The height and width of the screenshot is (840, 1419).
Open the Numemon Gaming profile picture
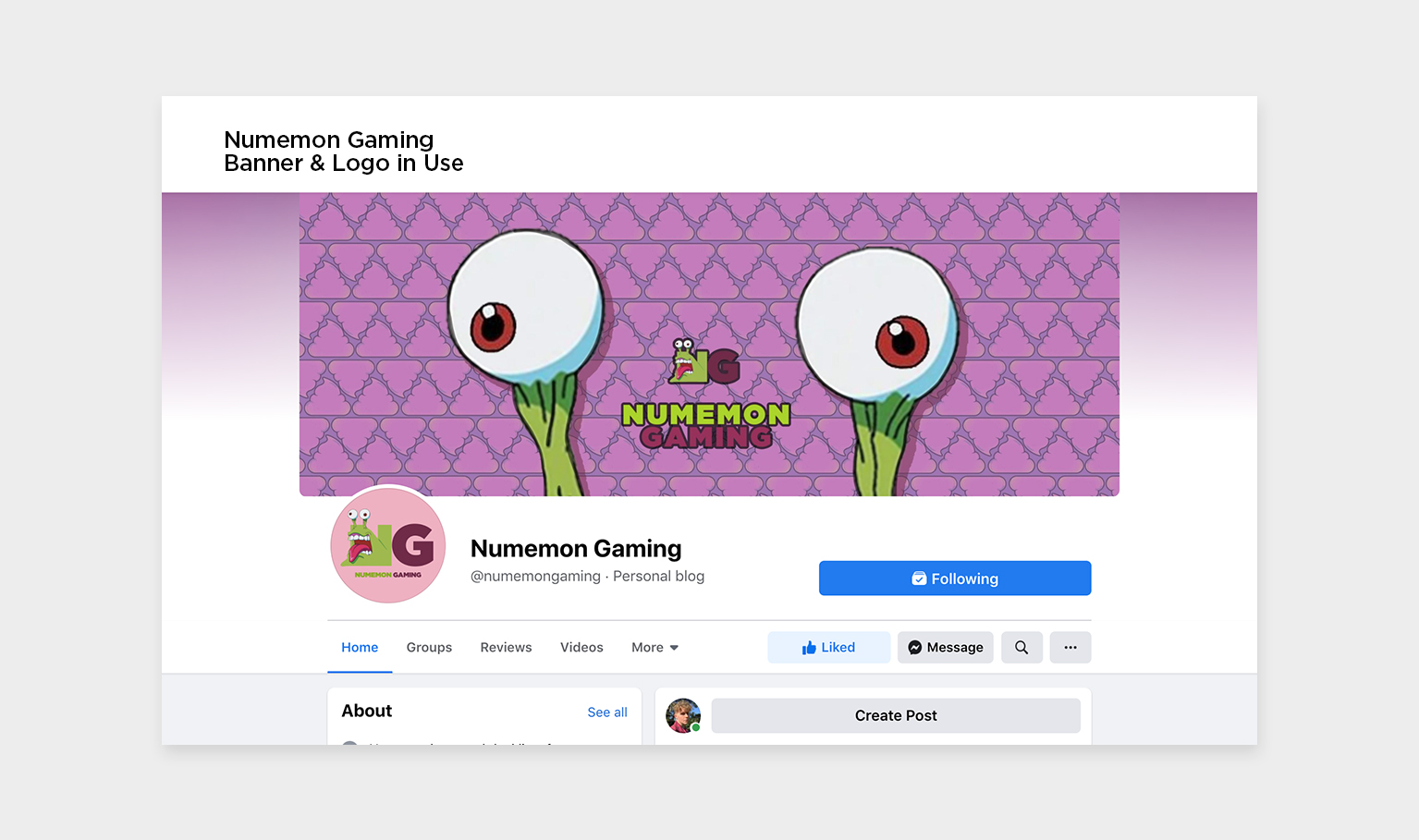(388, 545)
